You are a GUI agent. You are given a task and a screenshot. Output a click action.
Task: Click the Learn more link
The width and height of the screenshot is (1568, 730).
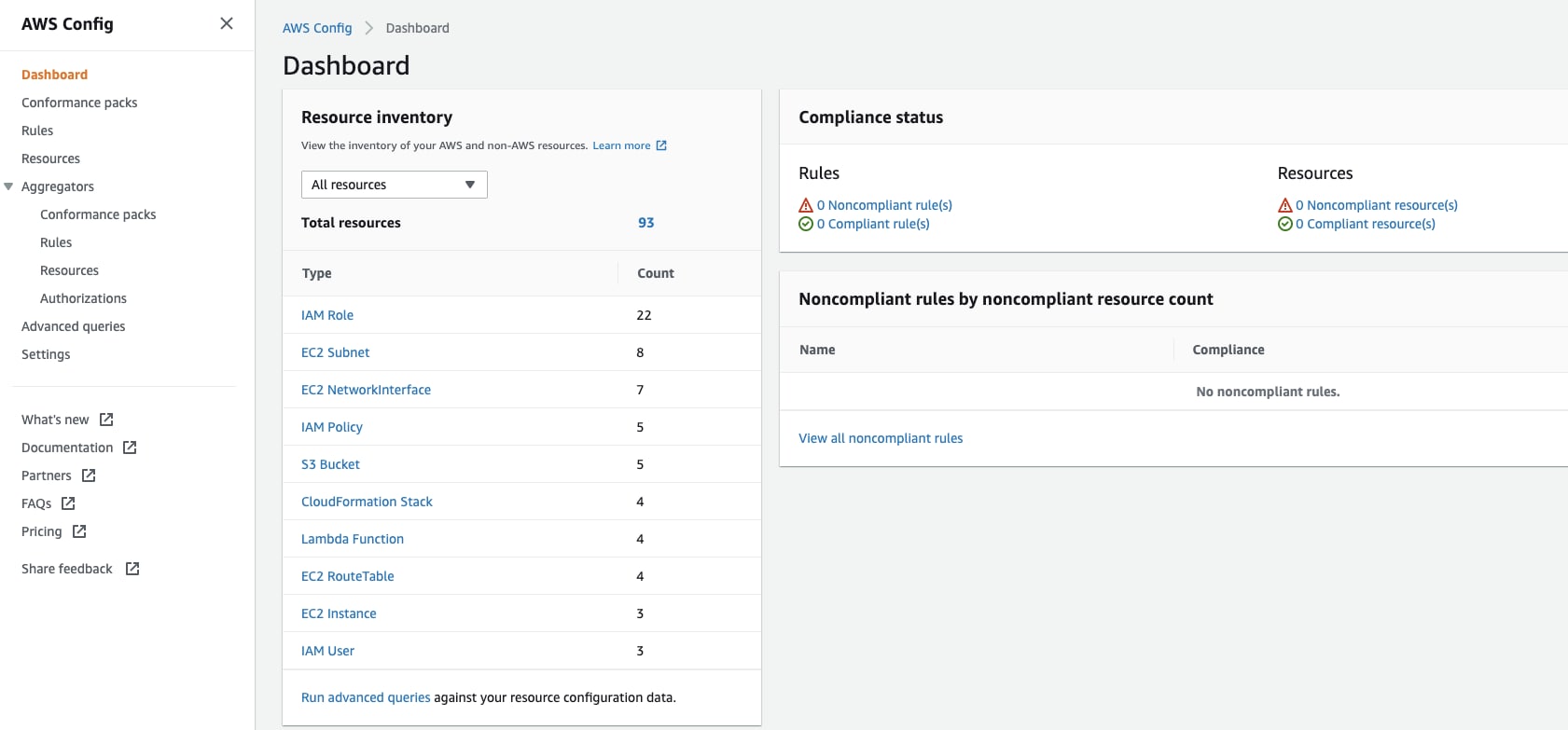click(621, 145)
